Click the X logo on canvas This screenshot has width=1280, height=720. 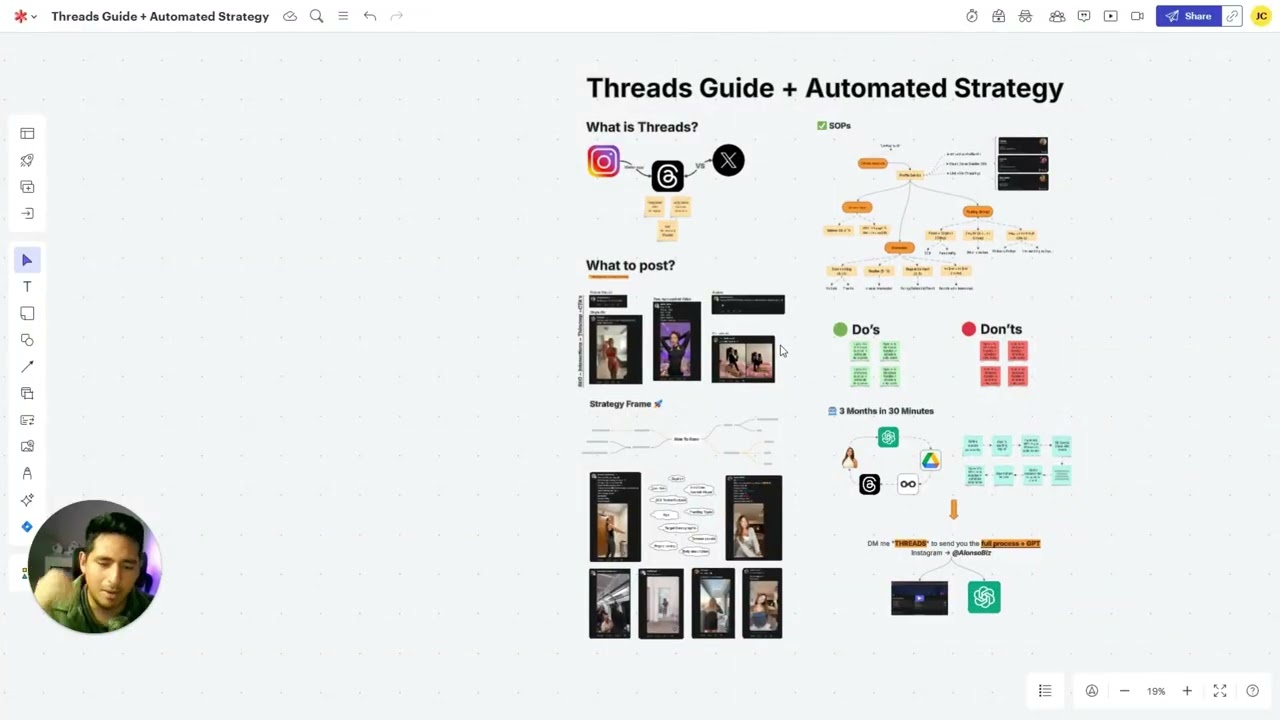(728, 160)
